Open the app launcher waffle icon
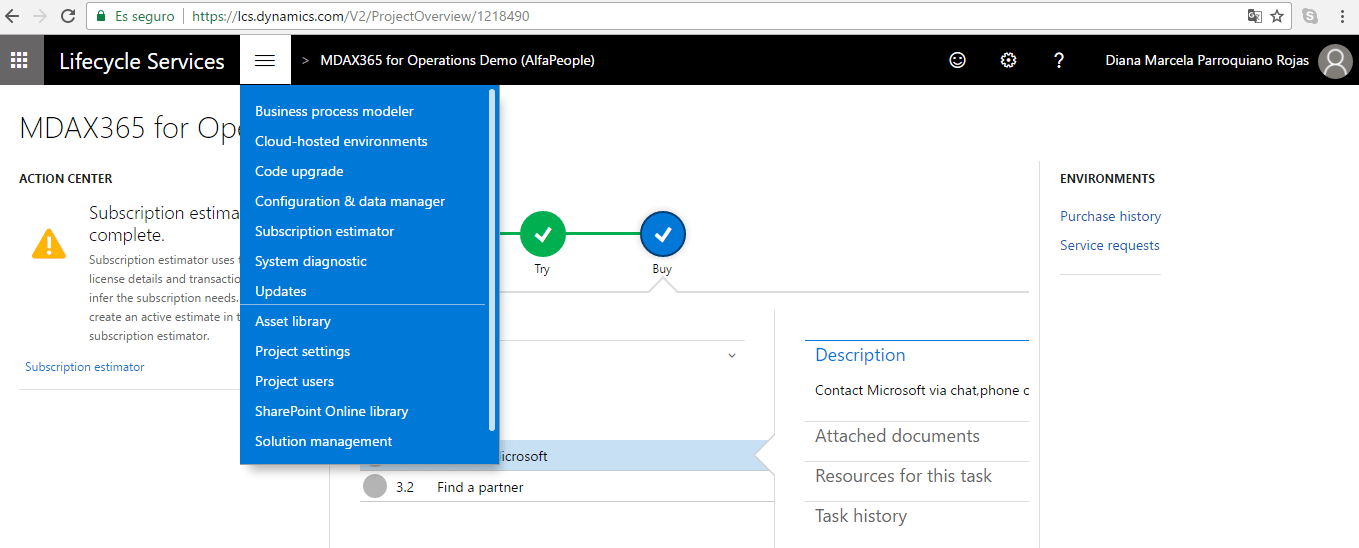The width and height of the screenshot is (1359, 548). coord(19,61)
